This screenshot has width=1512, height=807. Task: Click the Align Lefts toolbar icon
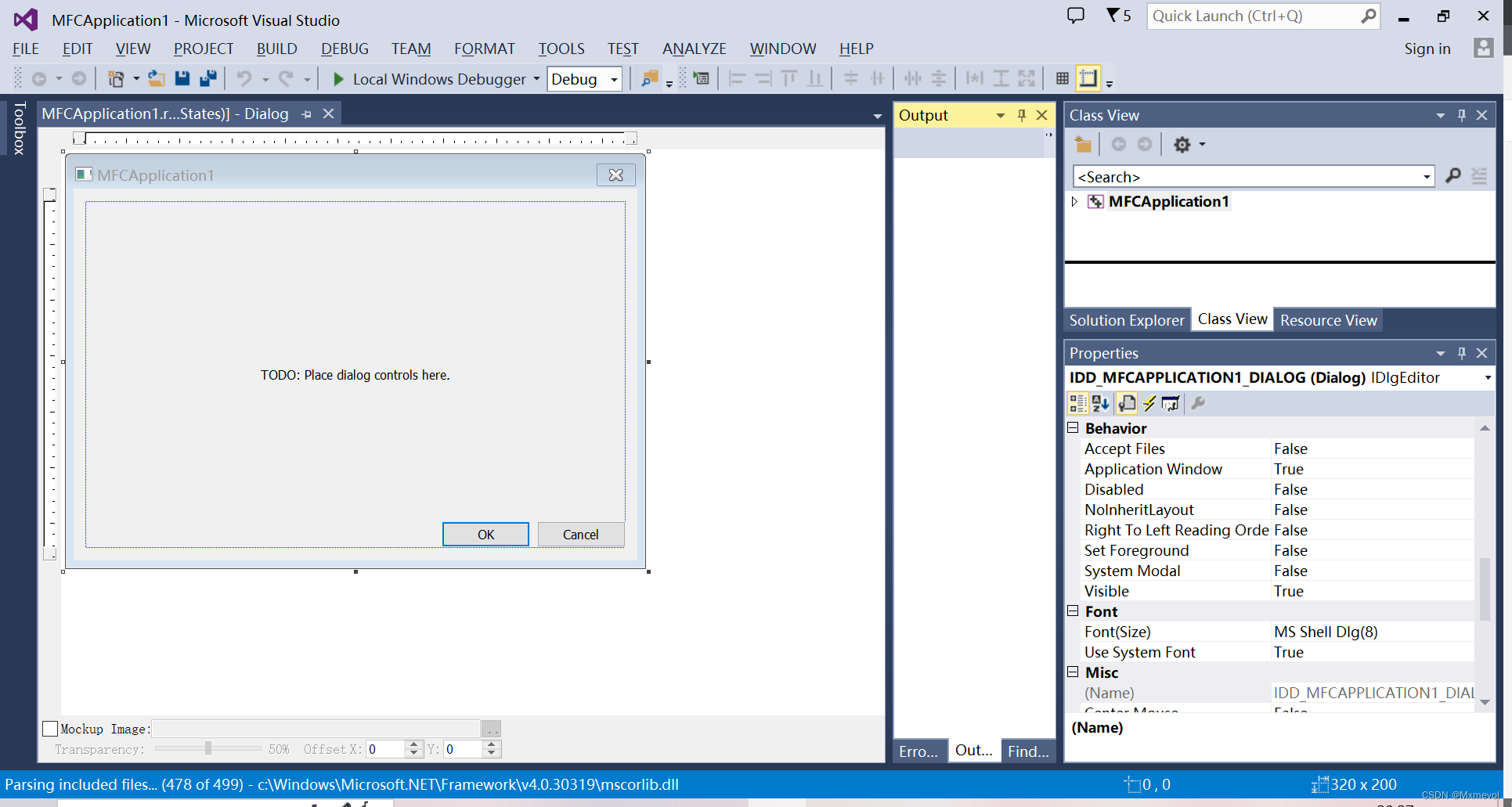pos(737,78)
